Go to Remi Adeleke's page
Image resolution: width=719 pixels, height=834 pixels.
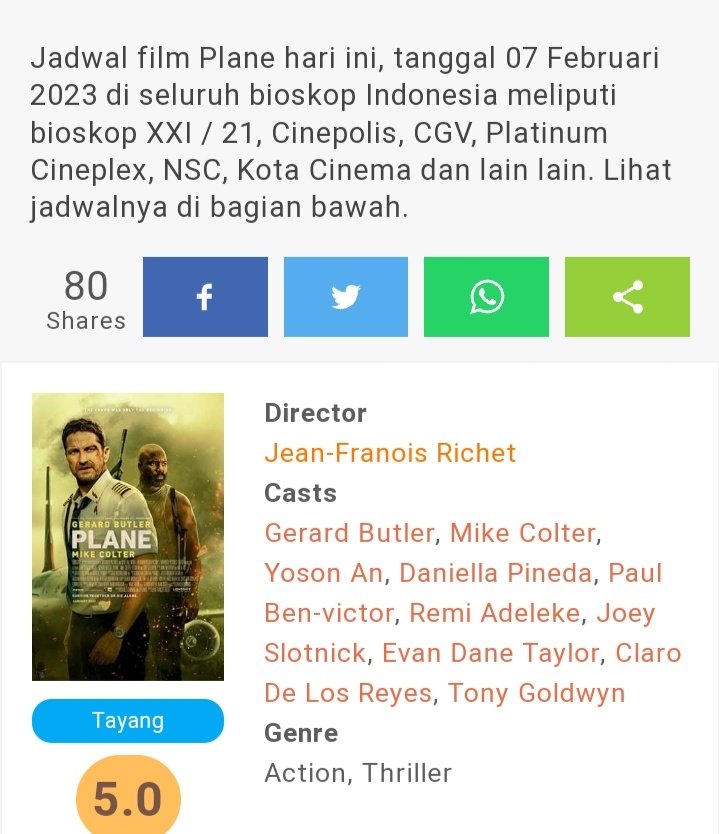[x=495, y=613]
